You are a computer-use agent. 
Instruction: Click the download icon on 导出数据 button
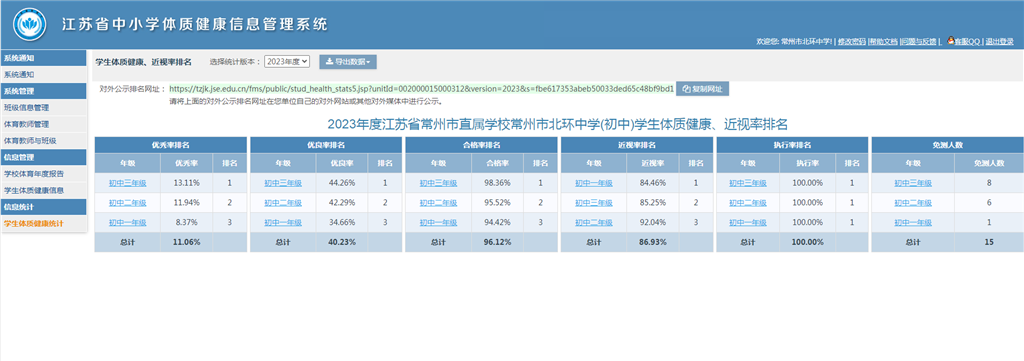329,62
